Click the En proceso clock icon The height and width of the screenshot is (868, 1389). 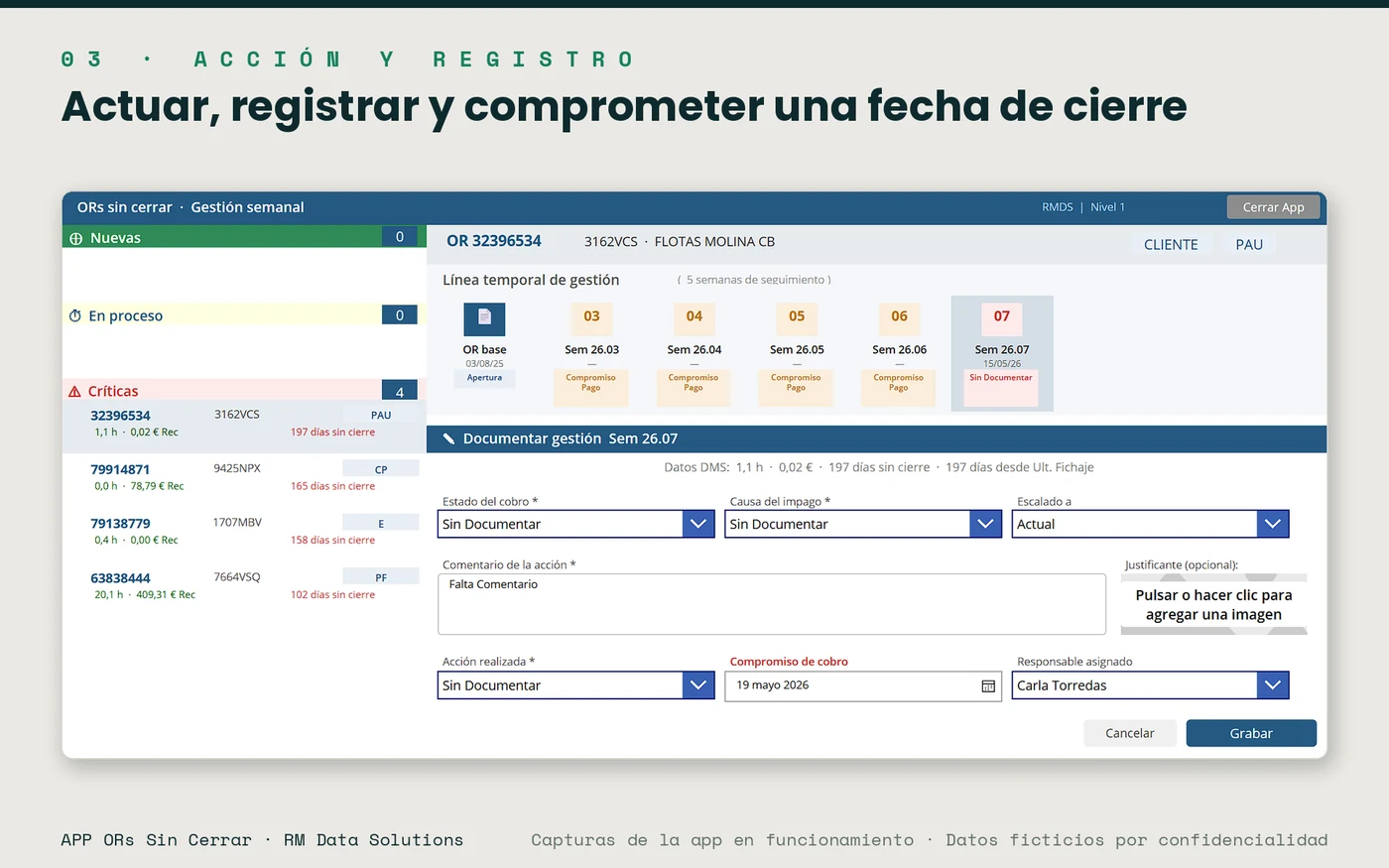75,315
